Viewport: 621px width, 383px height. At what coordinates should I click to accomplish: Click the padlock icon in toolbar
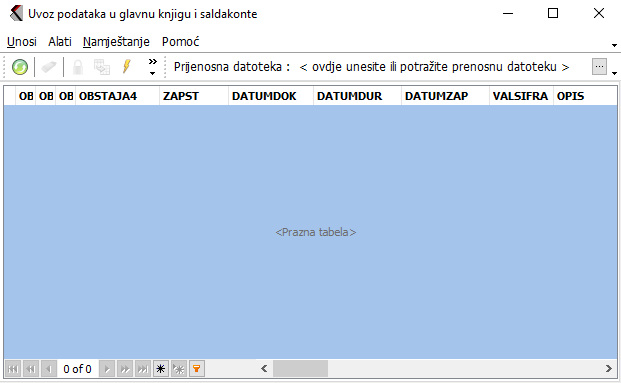(x=78, y=67)
